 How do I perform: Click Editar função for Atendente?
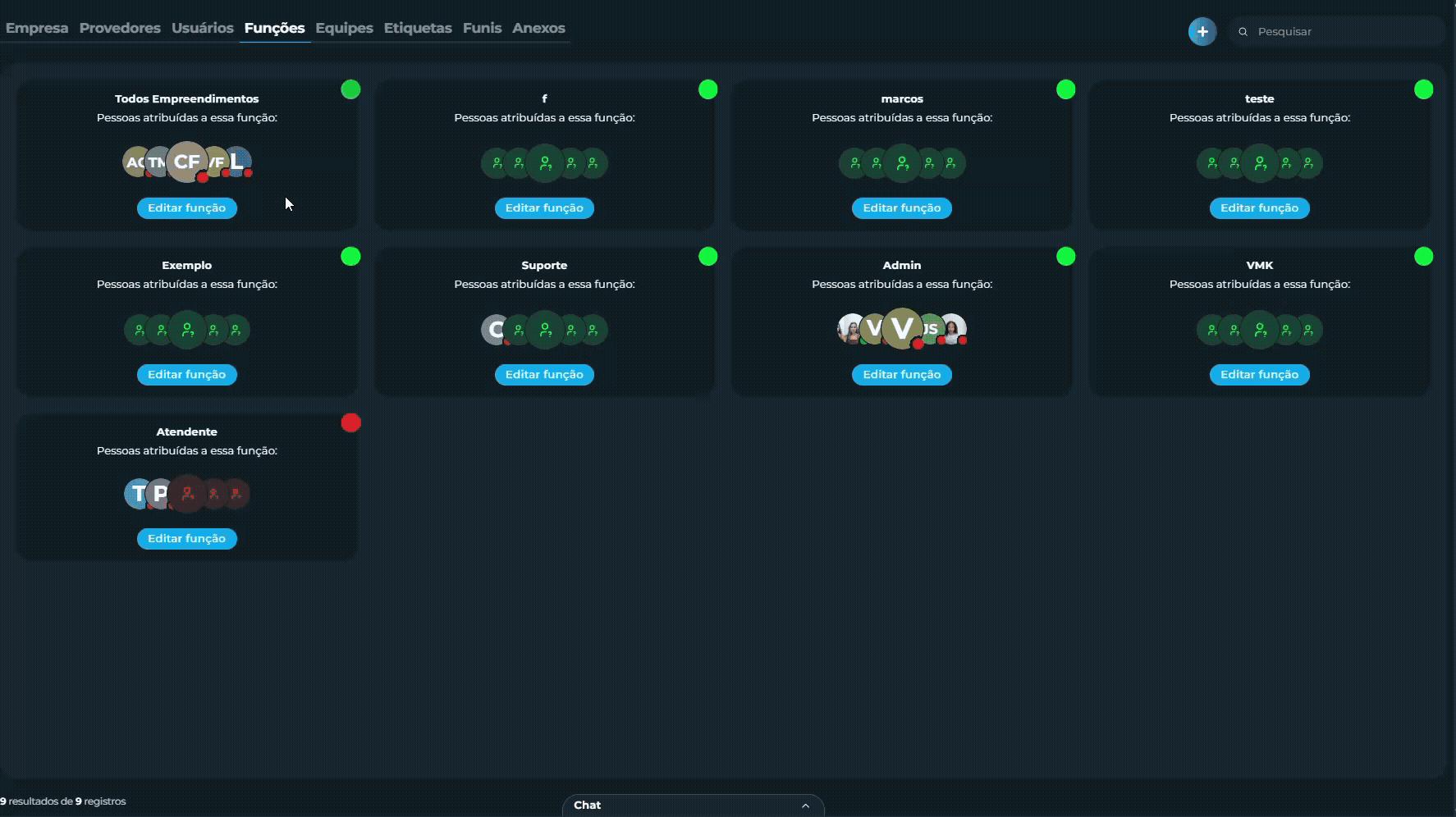(x=187, y=539)
